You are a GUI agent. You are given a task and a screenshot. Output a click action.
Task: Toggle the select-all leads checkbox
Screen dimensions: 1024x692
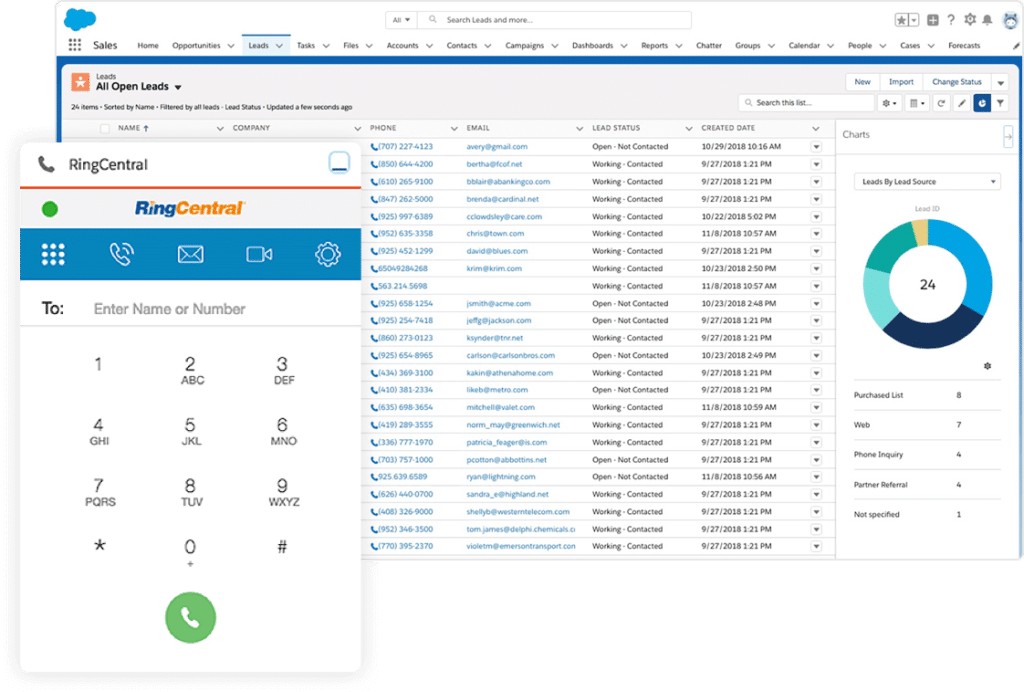(x=105, y=128)
